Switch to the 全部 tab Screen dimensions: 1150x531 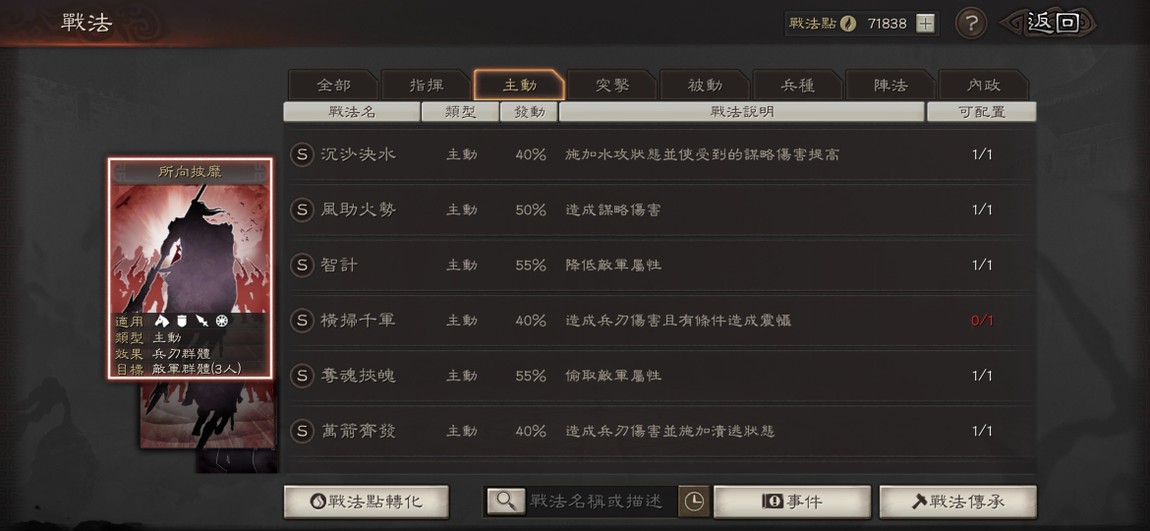coord(334,86)
